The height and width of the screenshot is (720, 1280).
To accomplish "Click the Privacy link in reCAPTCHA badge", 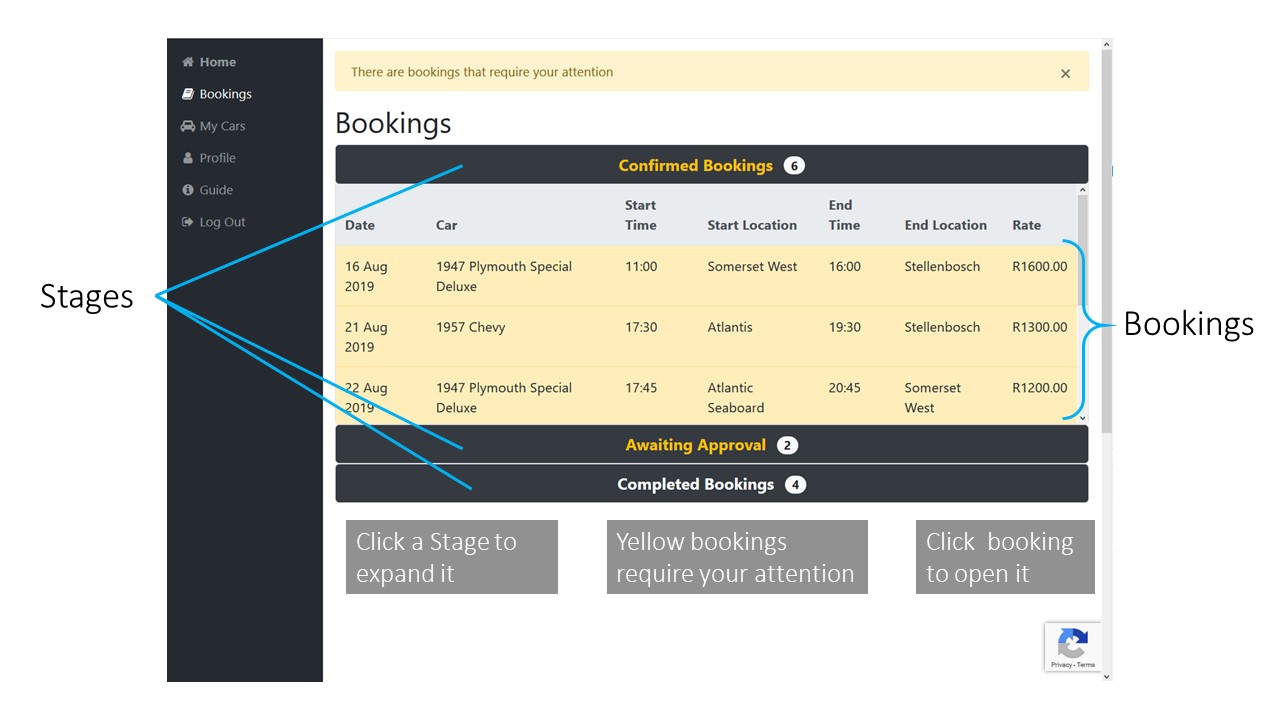I will [x=1061, y=665].
